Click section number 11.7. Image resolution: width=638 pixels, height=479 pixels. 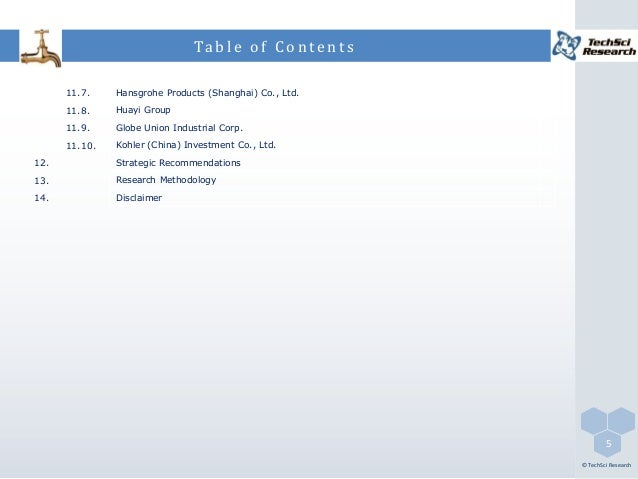(78, 93)
